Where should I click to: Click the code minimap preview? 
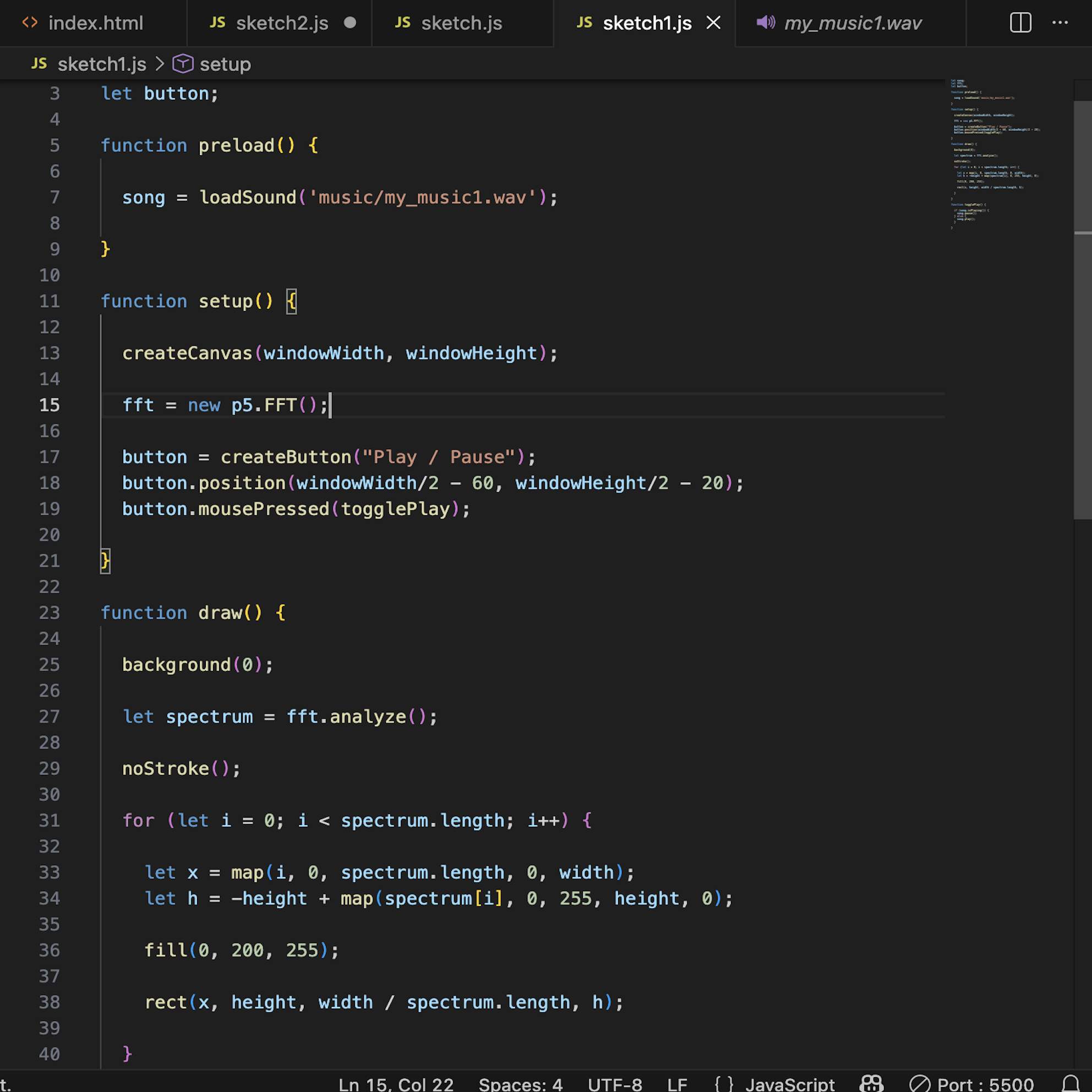[x=996, y=154]
